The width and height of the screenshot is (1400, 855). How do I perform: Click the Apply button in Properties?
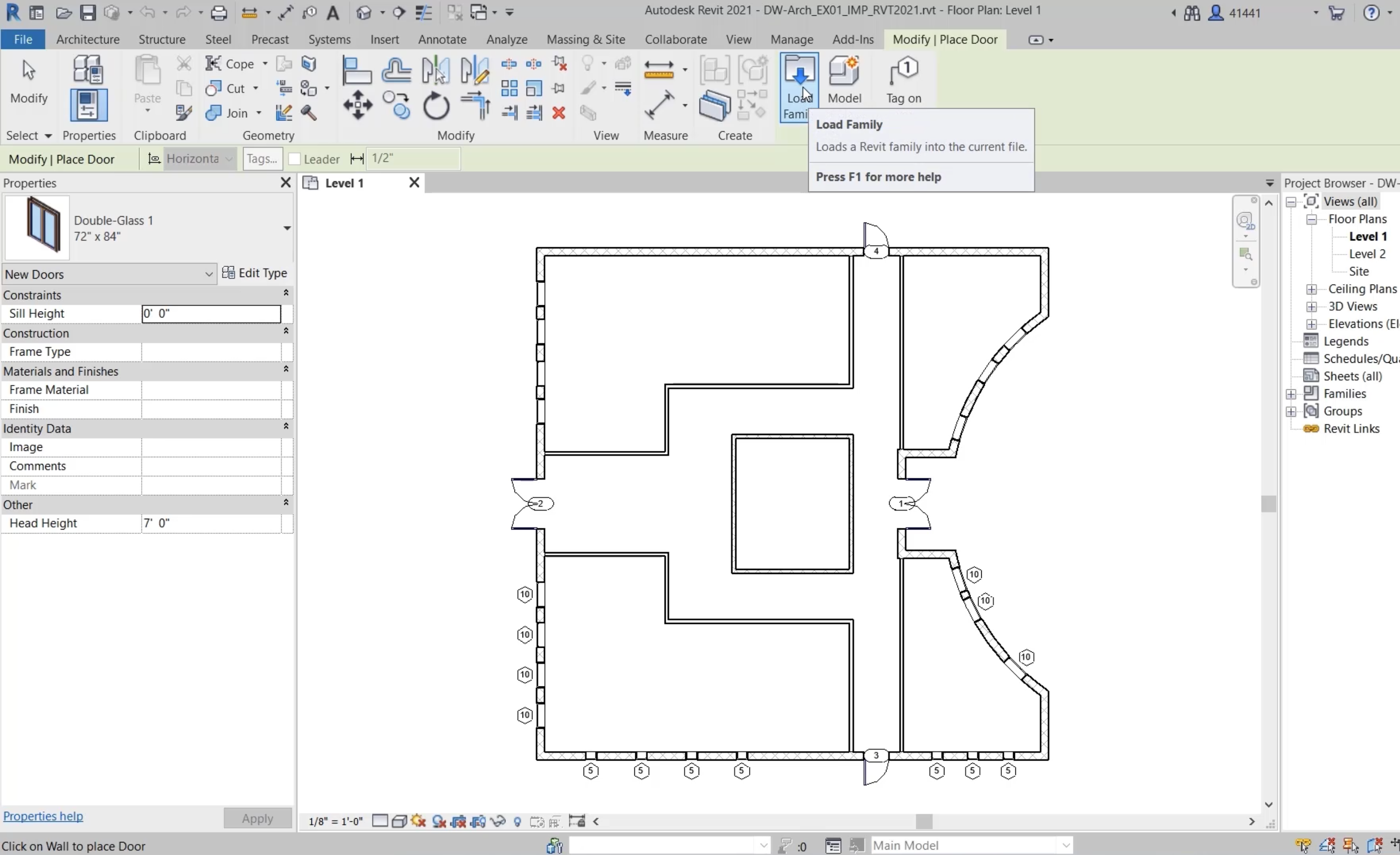point(257,818)
